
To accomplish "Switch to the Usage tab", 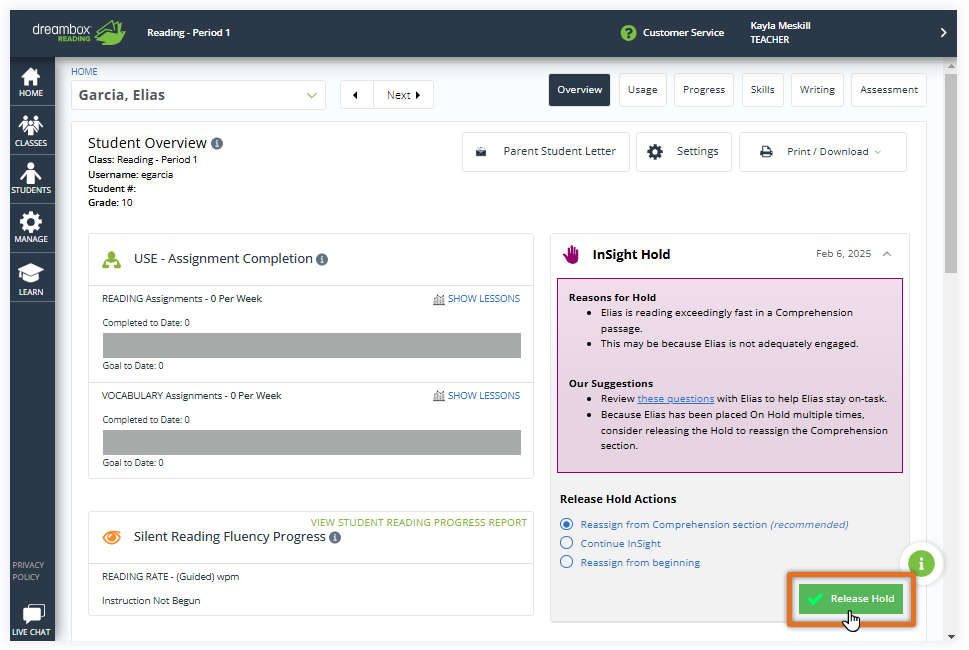I will coord(642,88).
